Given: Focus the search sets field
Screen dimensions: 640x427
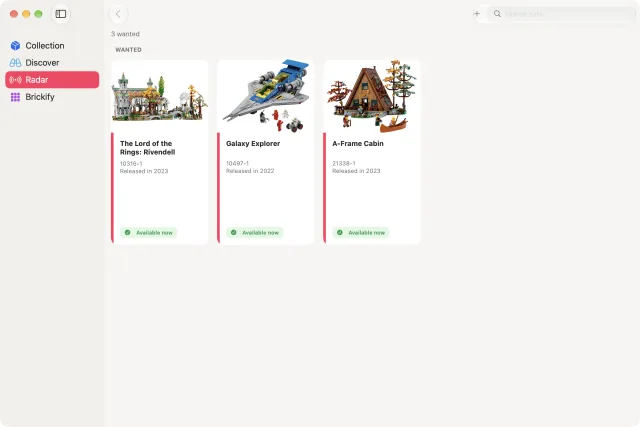Looking at the screenshot, I should (x=562, y=14).
